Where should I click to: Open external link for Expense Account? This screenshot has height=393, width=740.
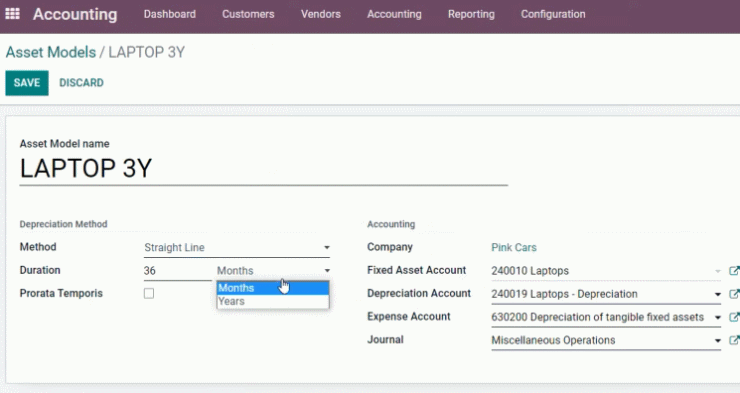[734, 317]
